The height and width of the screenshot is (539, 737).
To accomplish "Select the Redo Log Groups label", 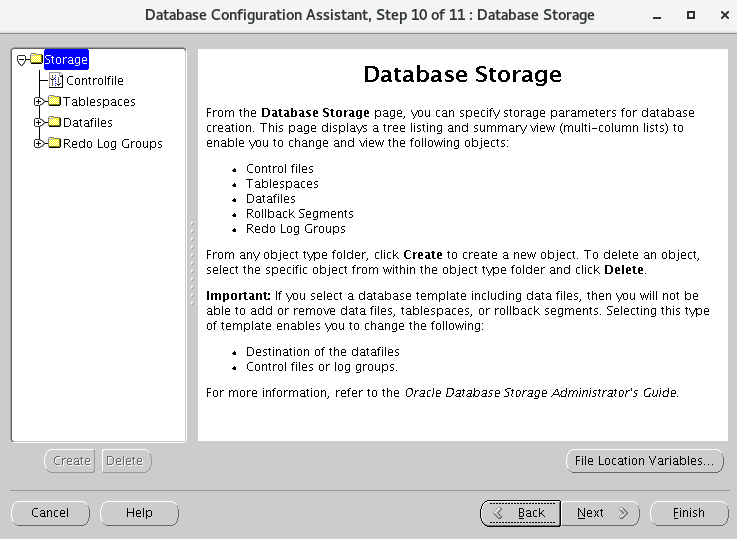I will coord(113,144).
